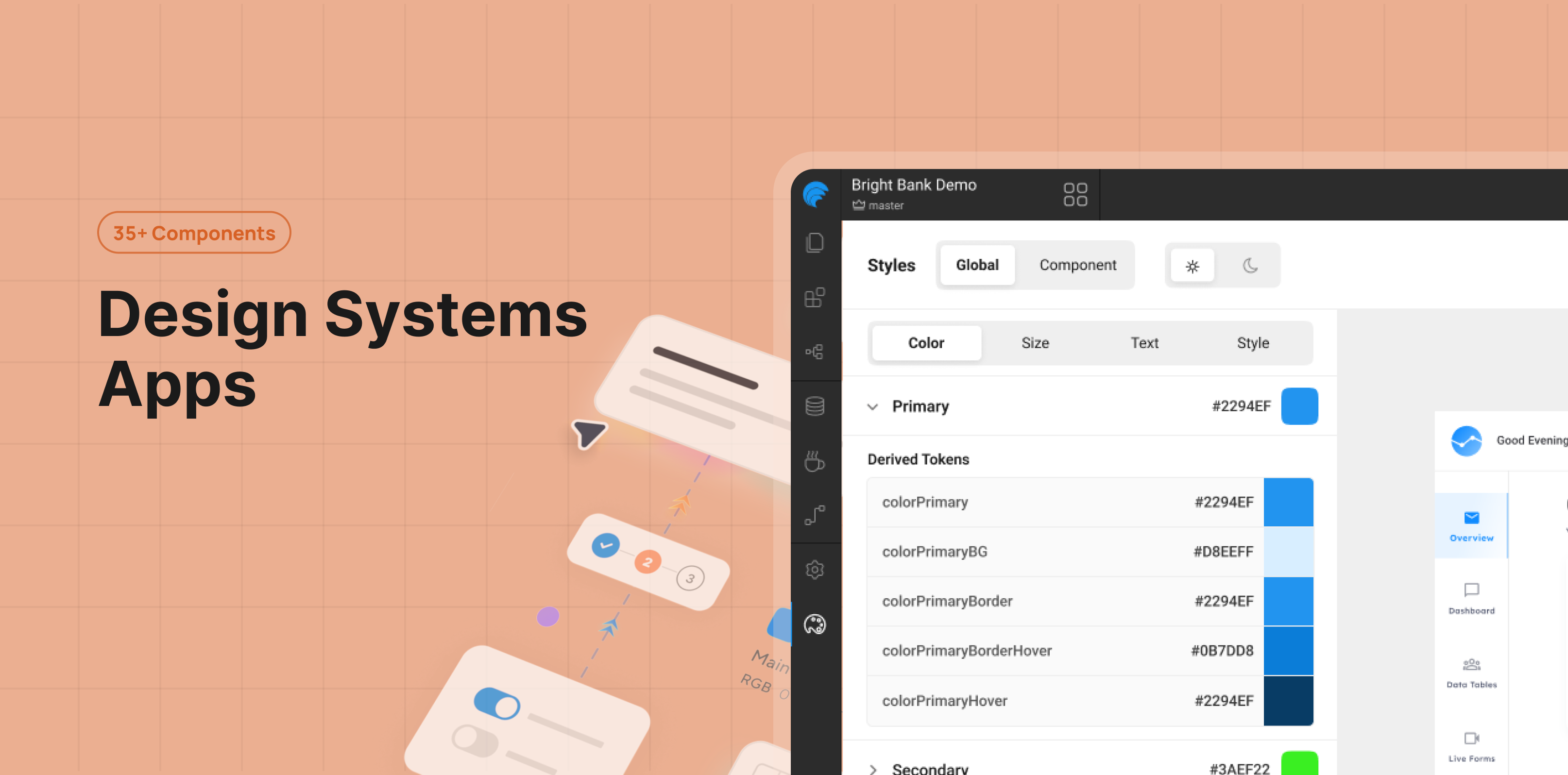The image size is (1568, 775).
Task: Click the blue app logo icon
Action: 815,195
